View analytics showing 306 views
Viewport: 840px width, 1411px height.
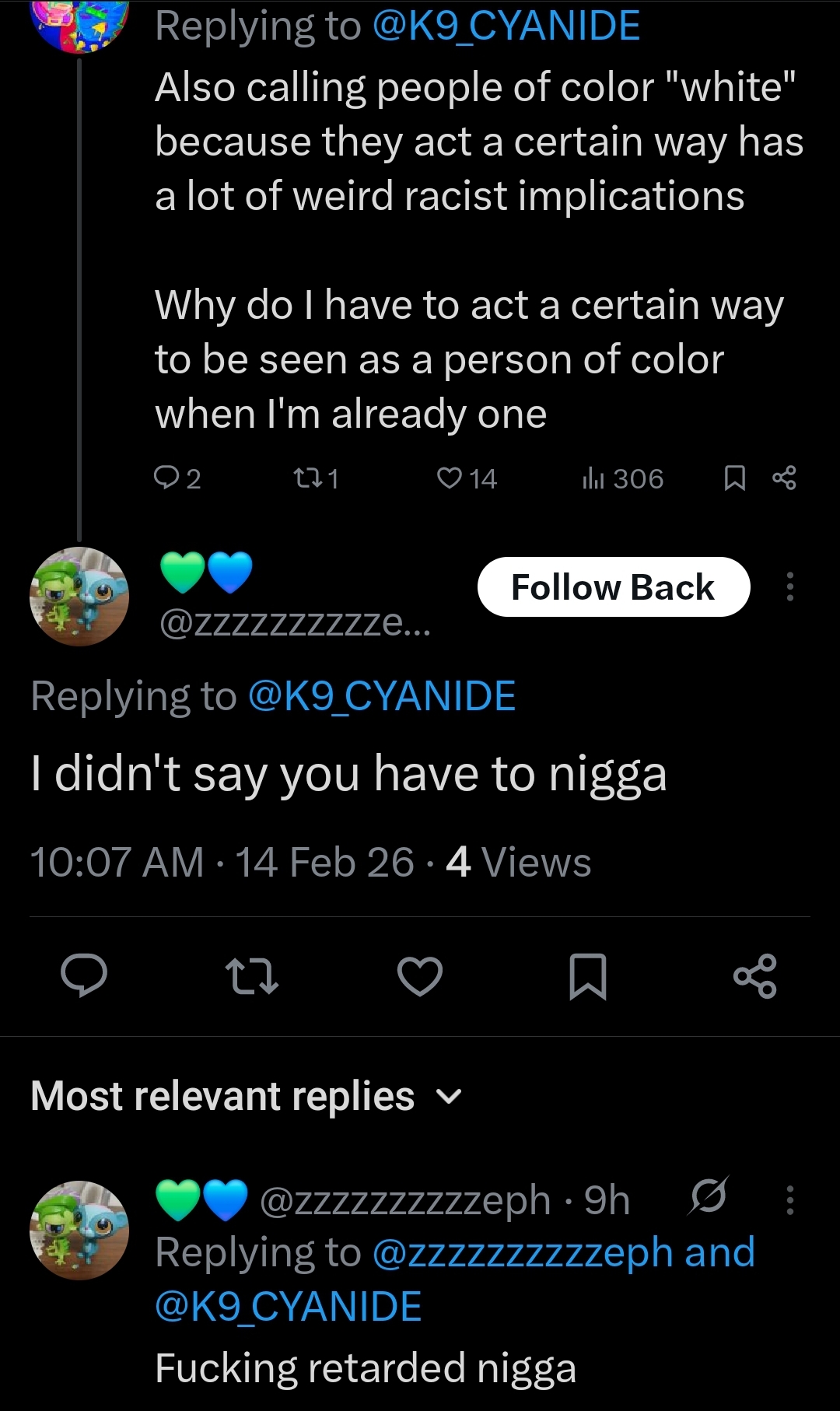pos(593,478)
